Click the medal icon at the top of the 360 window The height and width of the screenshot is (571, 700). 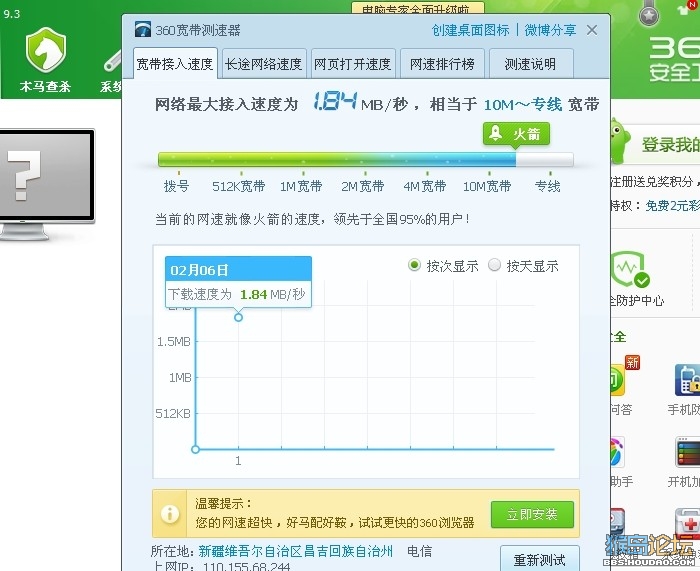point(649,14)
